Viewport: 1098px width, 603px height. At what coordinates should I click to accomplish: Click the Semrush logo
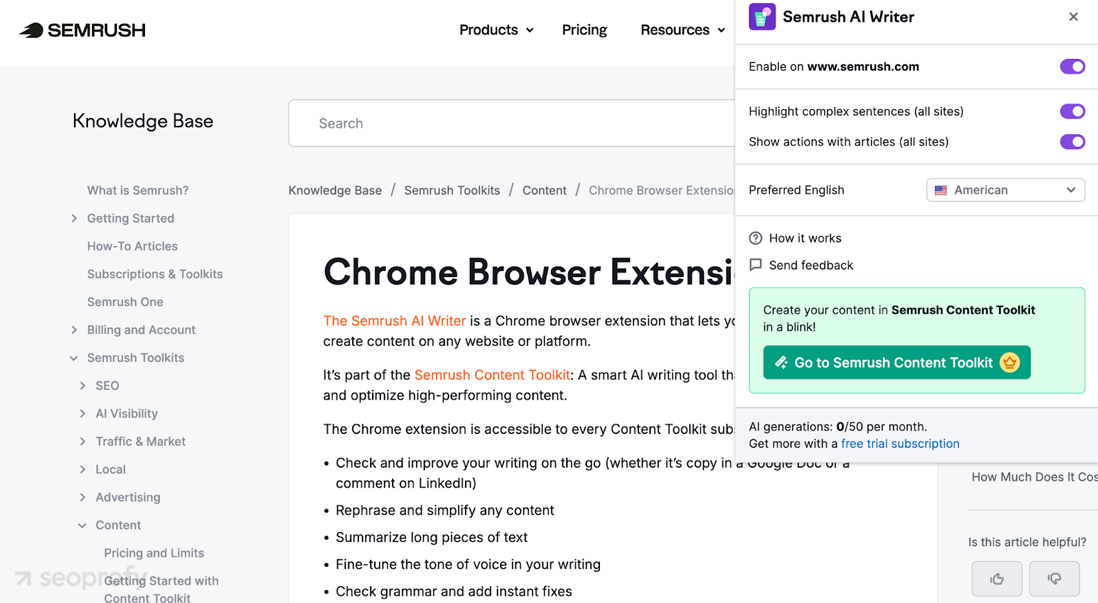(x=82, y=30)
